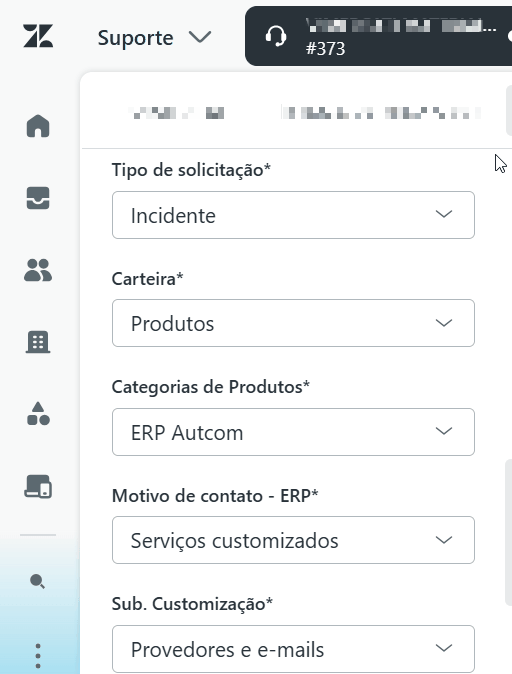Click the form panel vertical scrollbar
Image resolution: width=512 pixels, height=674 pixels.
508,532
